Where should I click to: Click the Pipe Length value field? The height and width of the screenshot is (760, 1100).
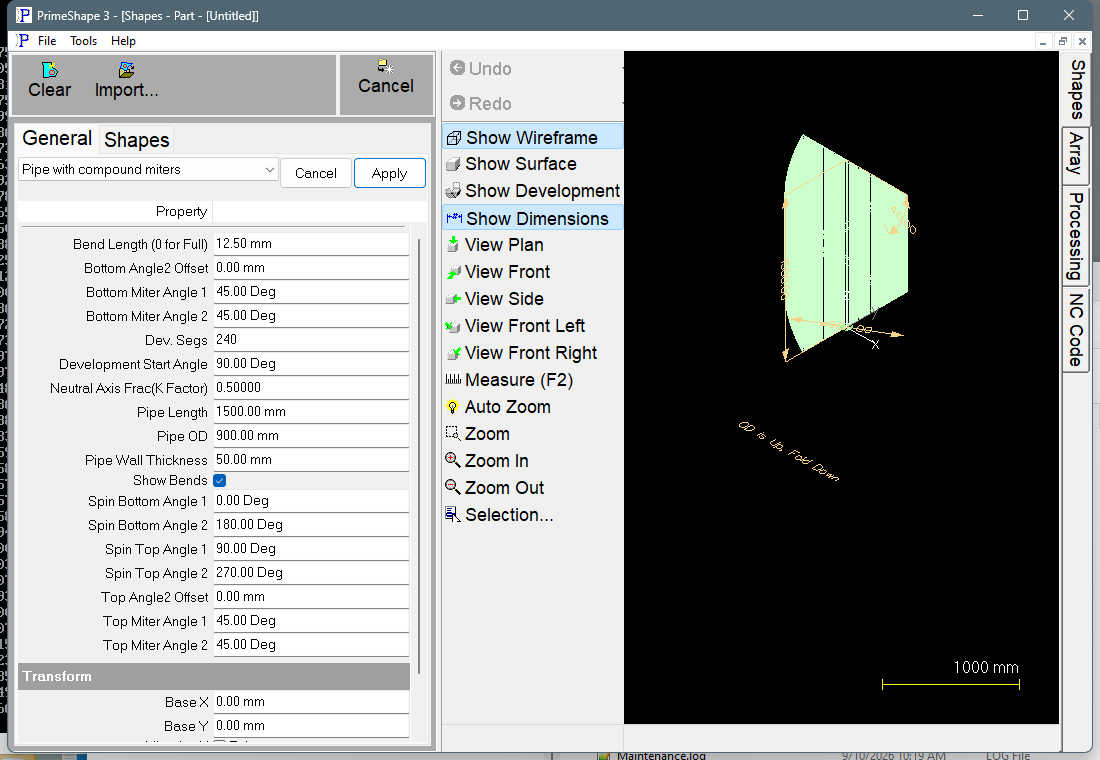311,412
